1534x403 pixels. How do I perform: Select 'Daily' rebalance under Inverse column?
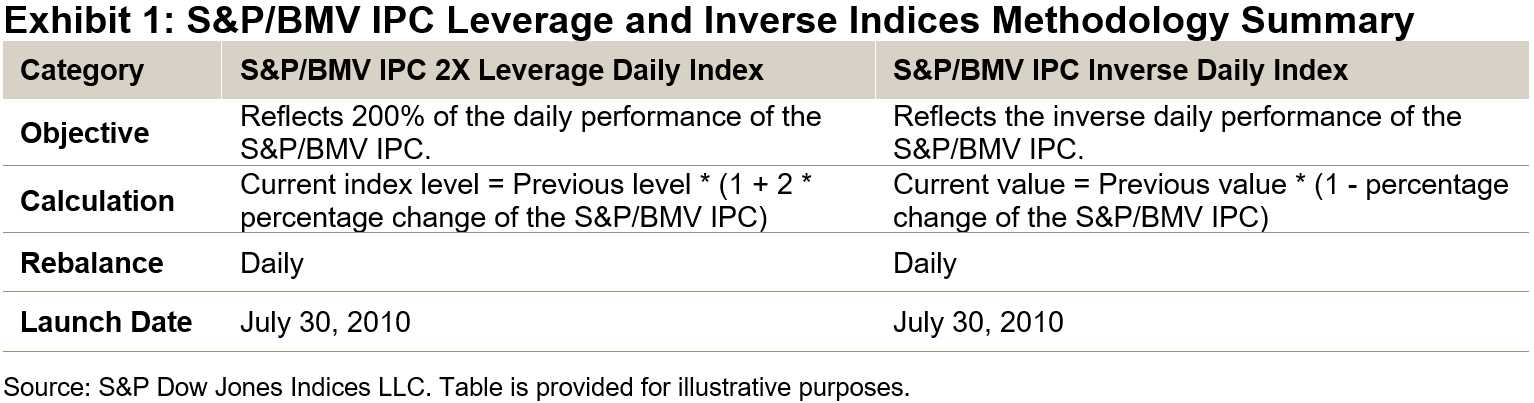pos(924,263)
